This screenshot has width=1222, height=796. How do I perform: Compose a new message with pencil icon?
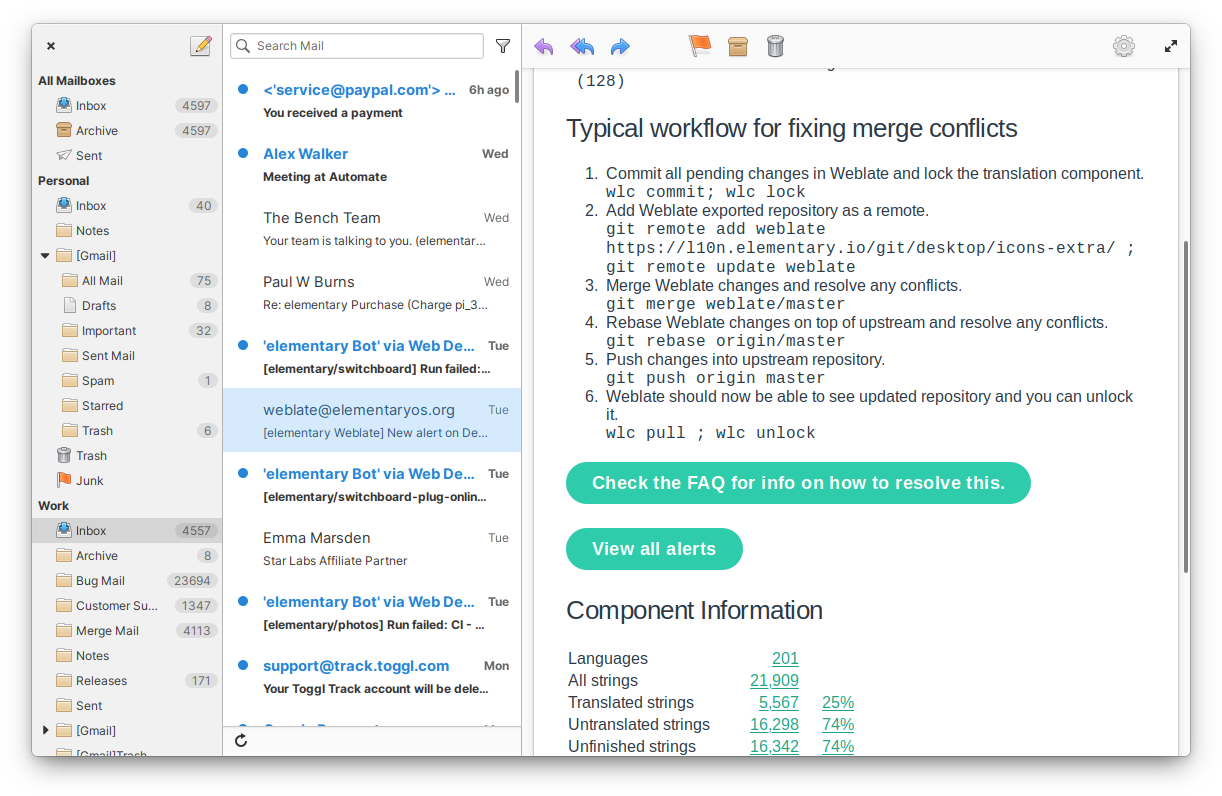tap(201, 46)
